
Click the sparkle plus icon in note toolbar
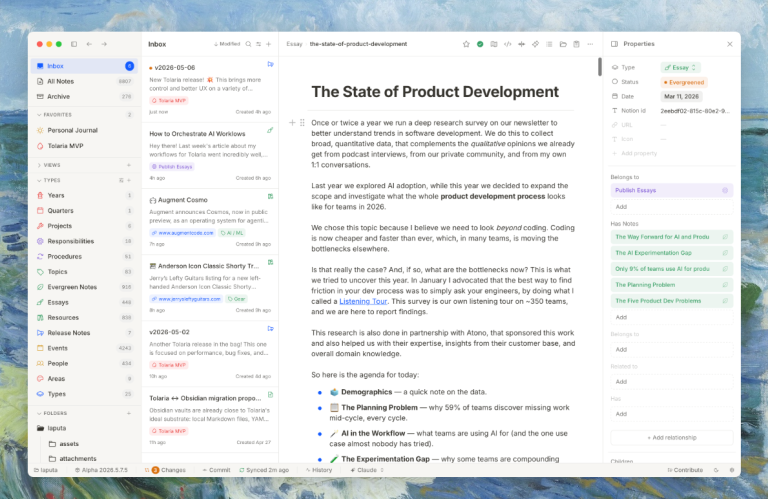tap(521, 44)
